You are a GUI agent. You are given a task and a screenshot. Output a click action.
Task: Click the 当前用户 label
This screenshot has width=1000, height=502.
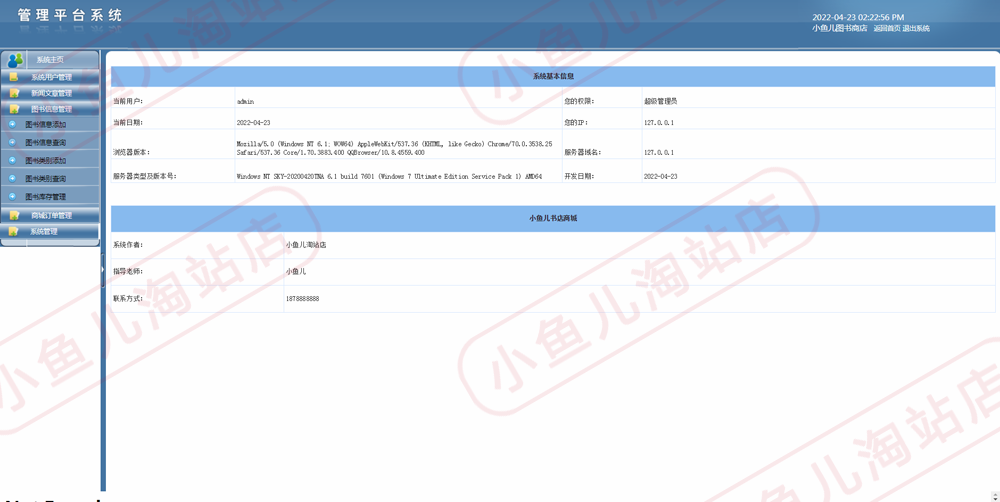click(x=128, y=101)
